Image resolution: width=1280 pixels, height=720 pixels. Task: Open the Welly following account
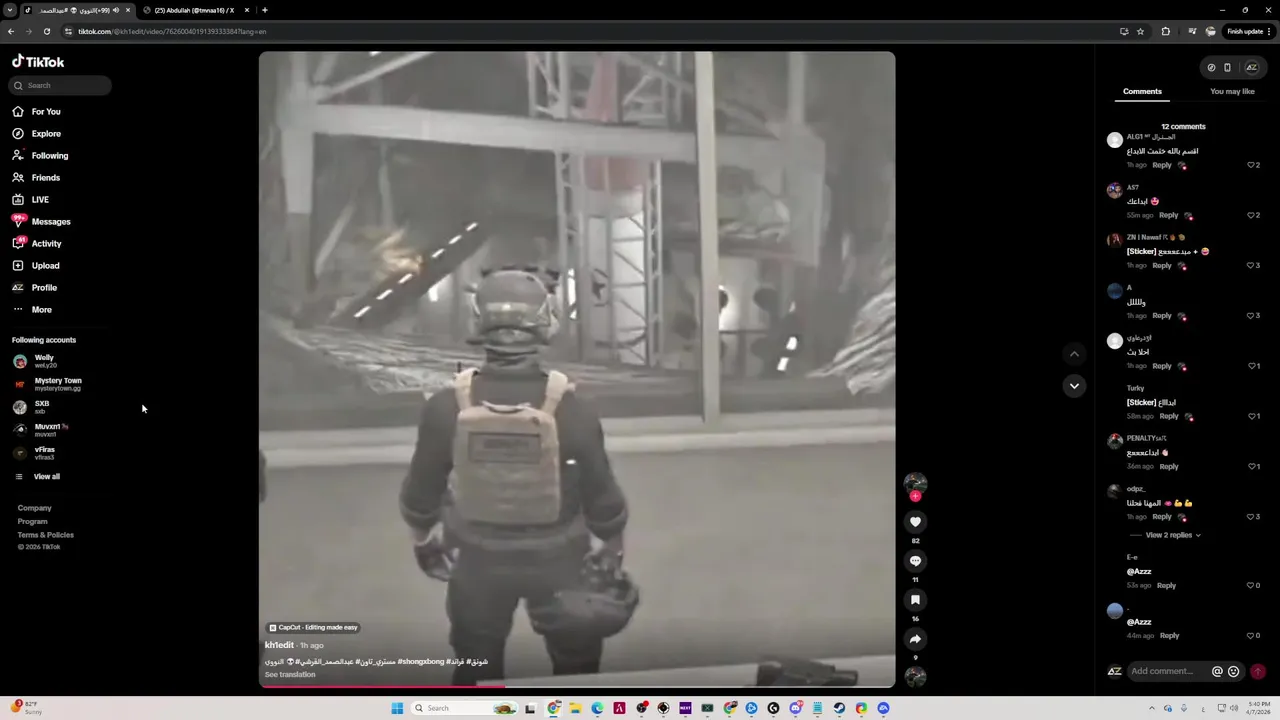(45, 361)
